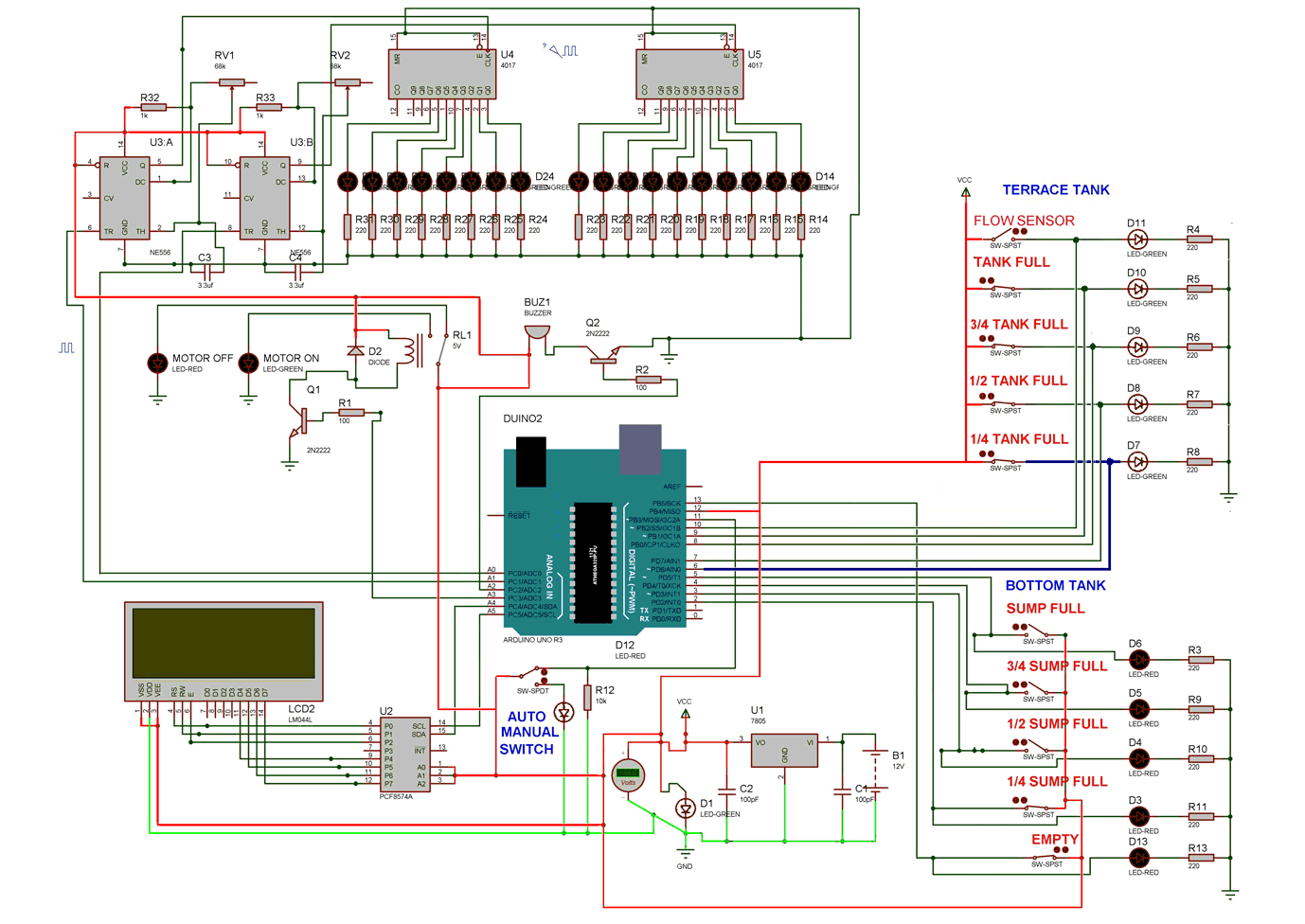Select the D11 LED-GREEN indicator

(1135, 241)
